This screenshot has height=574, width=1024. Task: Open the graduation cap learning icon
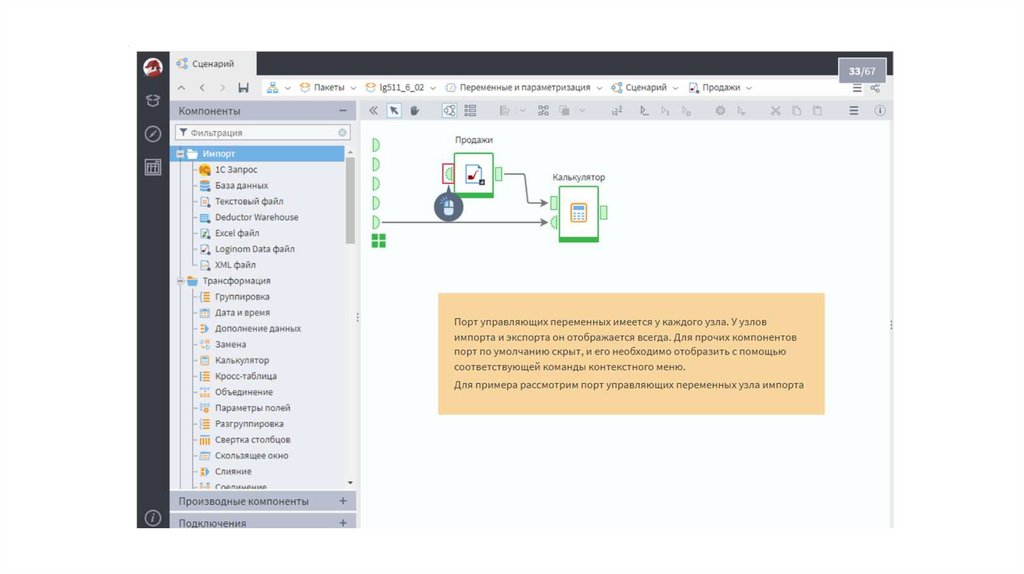click(153, 101)
